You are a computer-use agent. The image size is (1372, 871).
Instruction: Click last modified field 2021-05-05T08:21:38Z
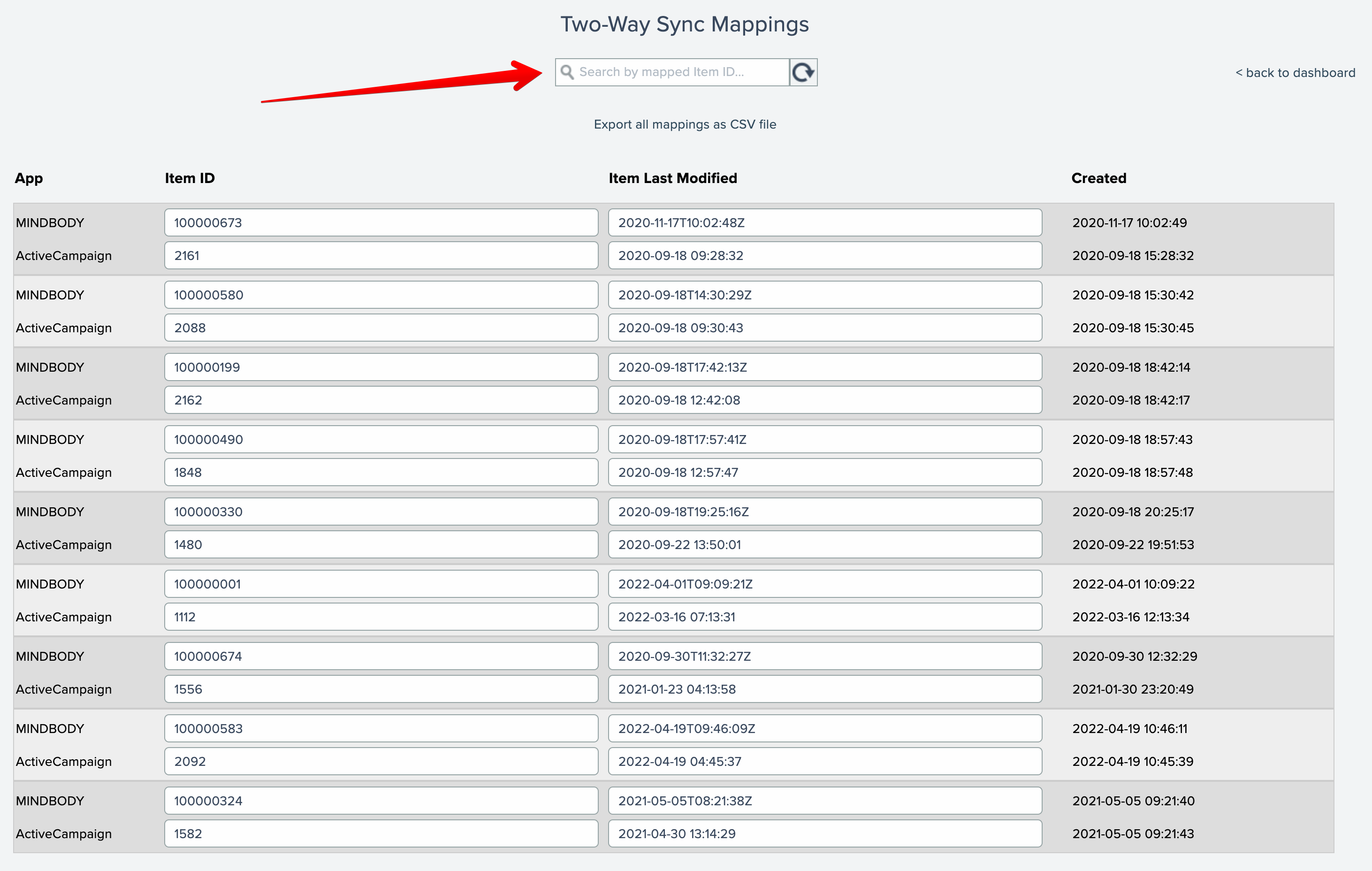[824, 801]
